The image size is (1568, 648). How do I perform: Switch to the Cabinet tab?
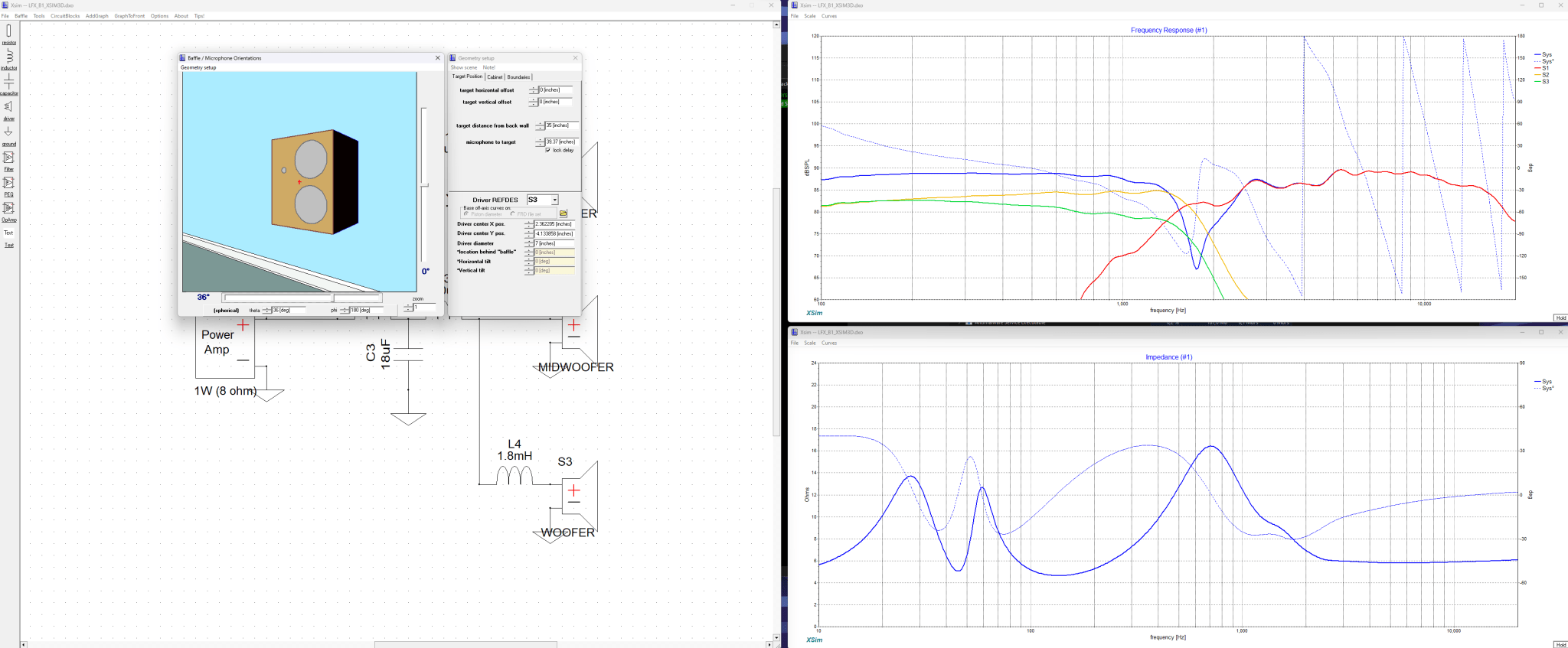click(495, 77)
